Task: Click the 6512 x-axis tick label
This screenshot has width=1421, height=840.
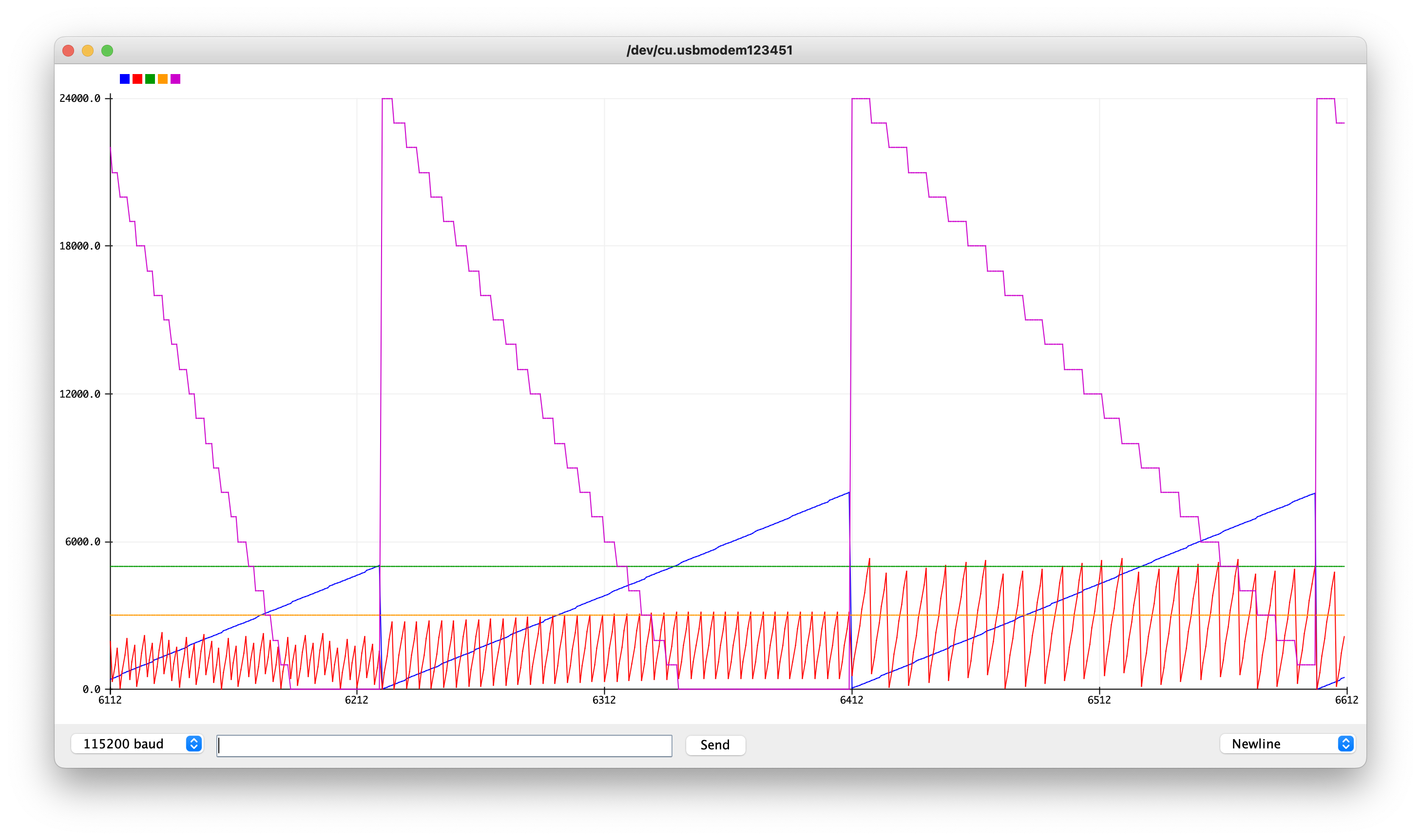Action: (x=1099, y=700)
